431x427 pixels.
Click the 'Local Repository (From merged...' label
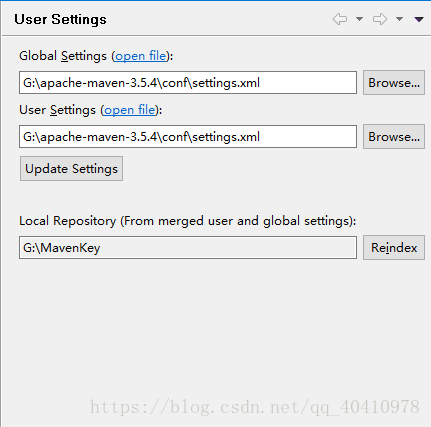[188, 221]
